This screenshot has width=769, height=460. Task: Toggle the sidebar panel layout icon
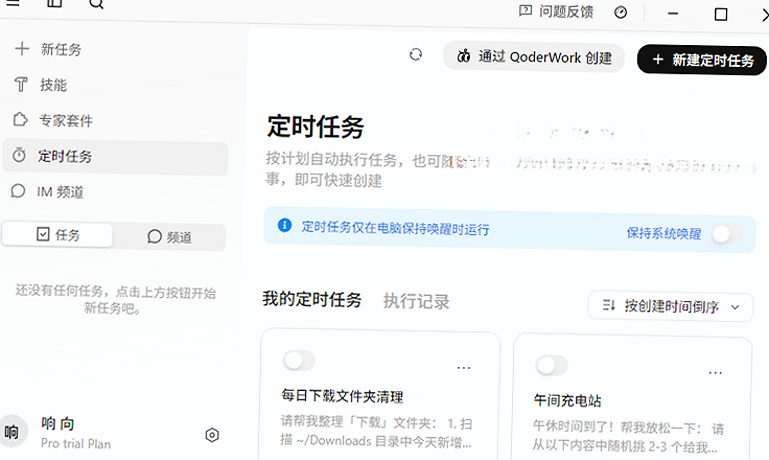54,3
